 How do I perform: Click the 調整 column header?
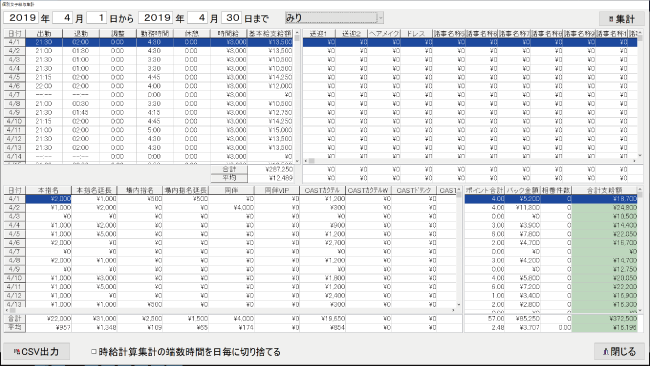click(118, 33)
